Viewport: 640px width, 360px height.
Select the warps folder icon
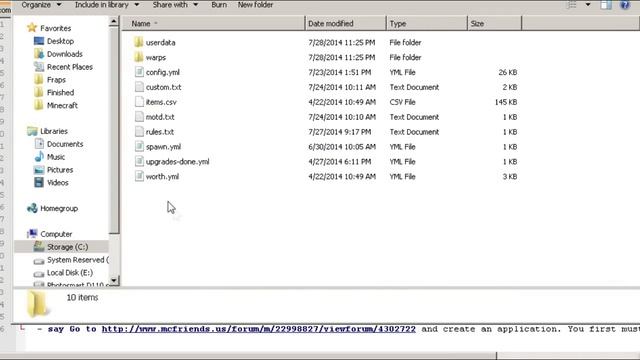[x=139, y=57]
